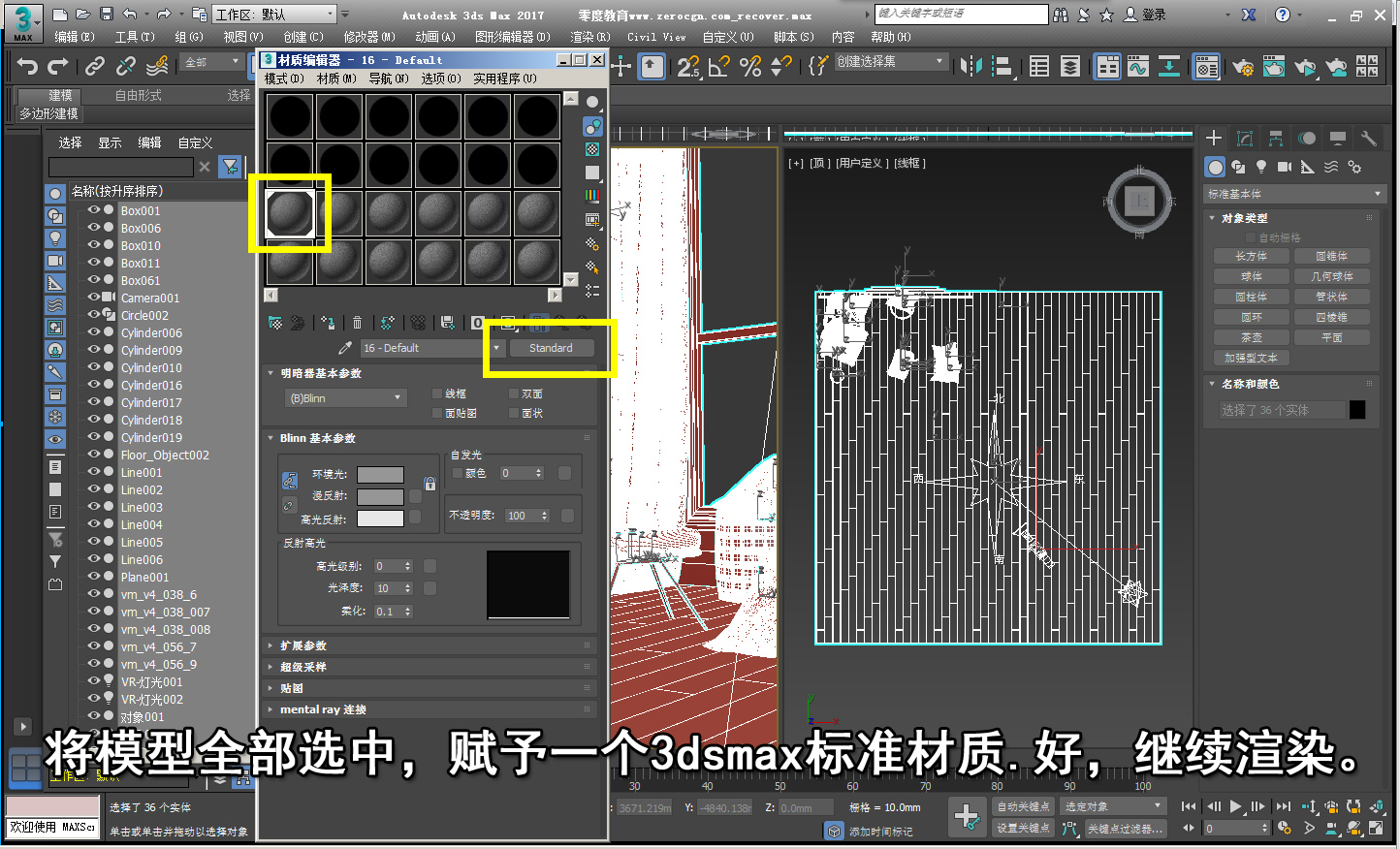Click the 自动关键点 button

pyautogui.click(x=1023, y=806)
